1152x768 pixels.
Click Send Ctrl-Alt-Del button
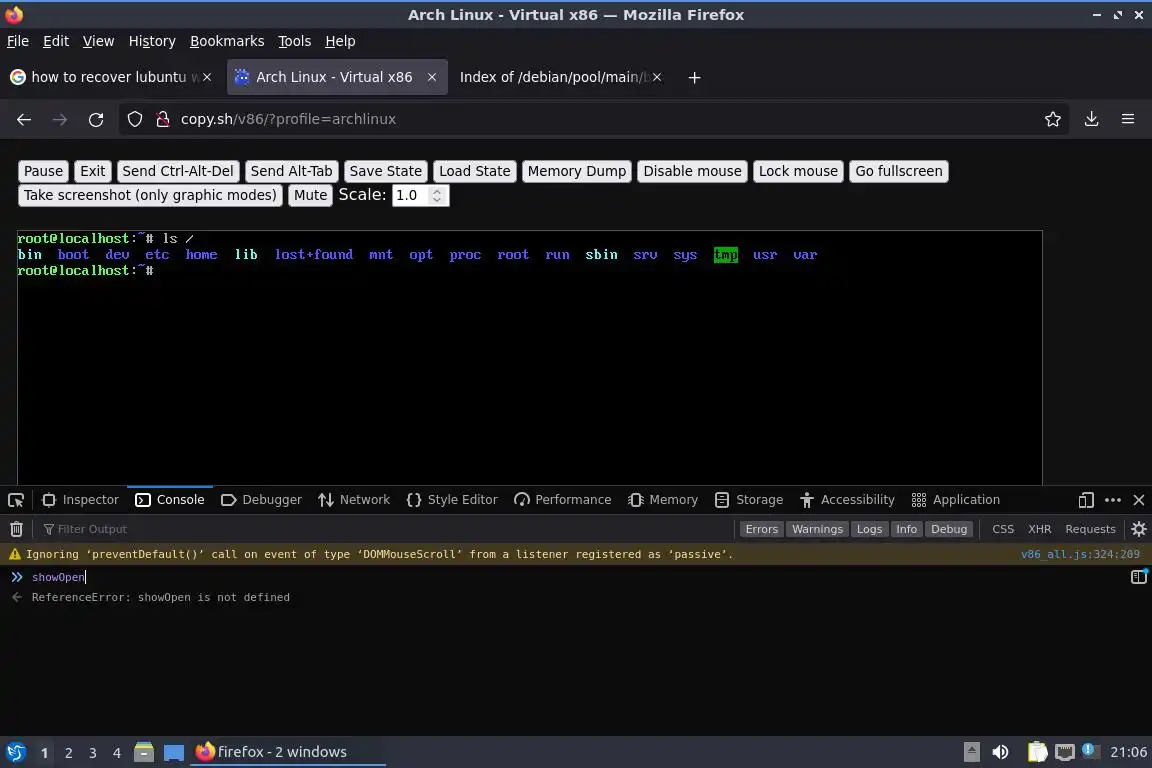pyautogui.click(x=178, y=171)
